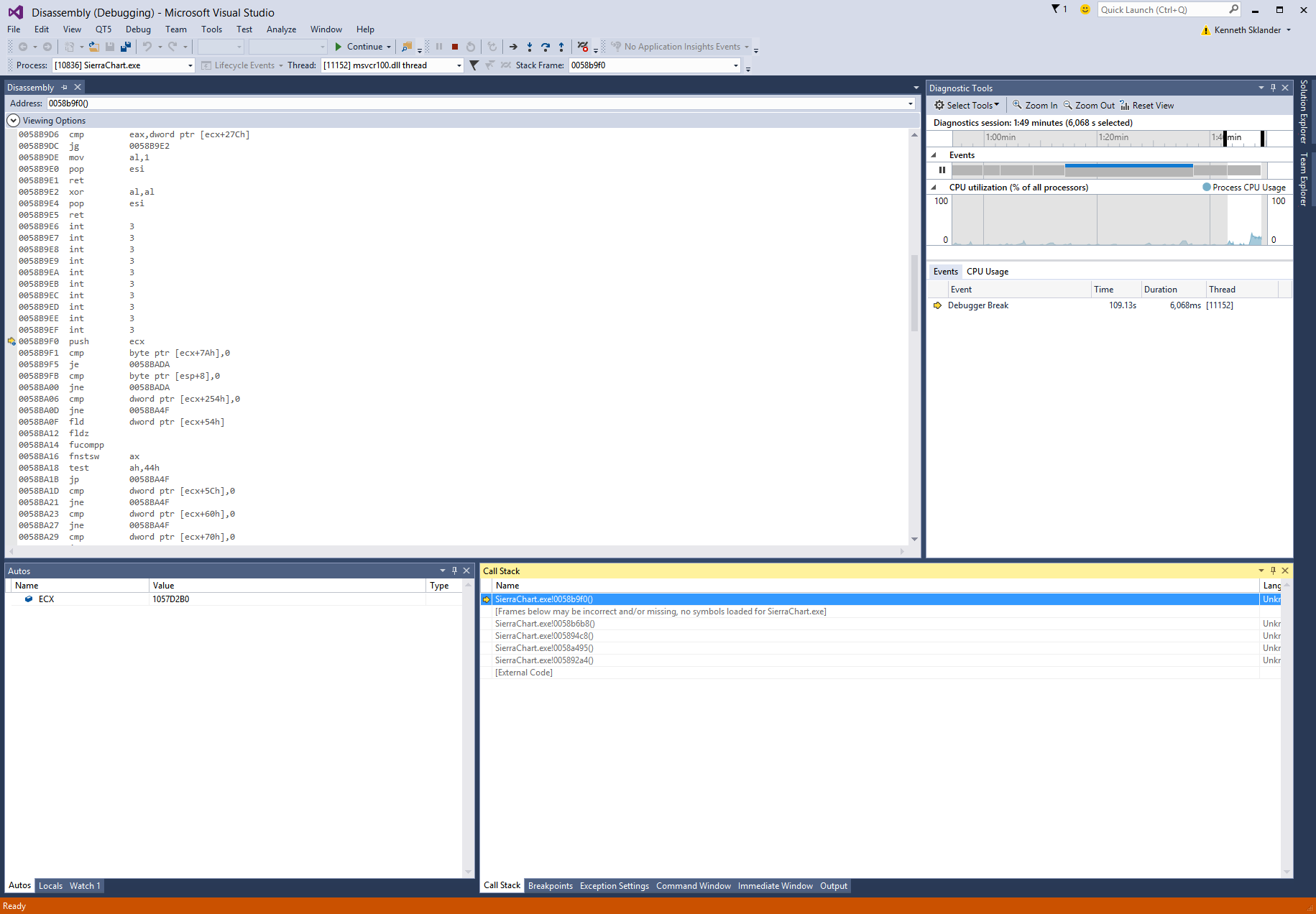
Task: Click the notifications flag icon
Action: 1055,9
